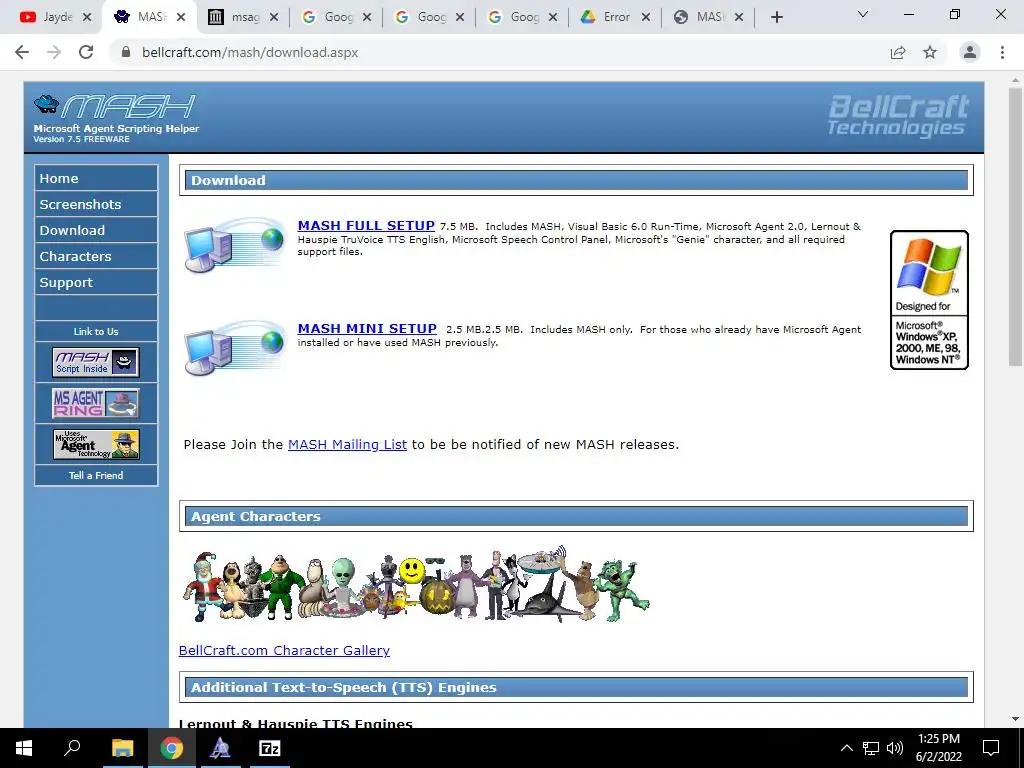Open taskbar search magnifier
This screenshot has height=768, width=1024.
72,748
